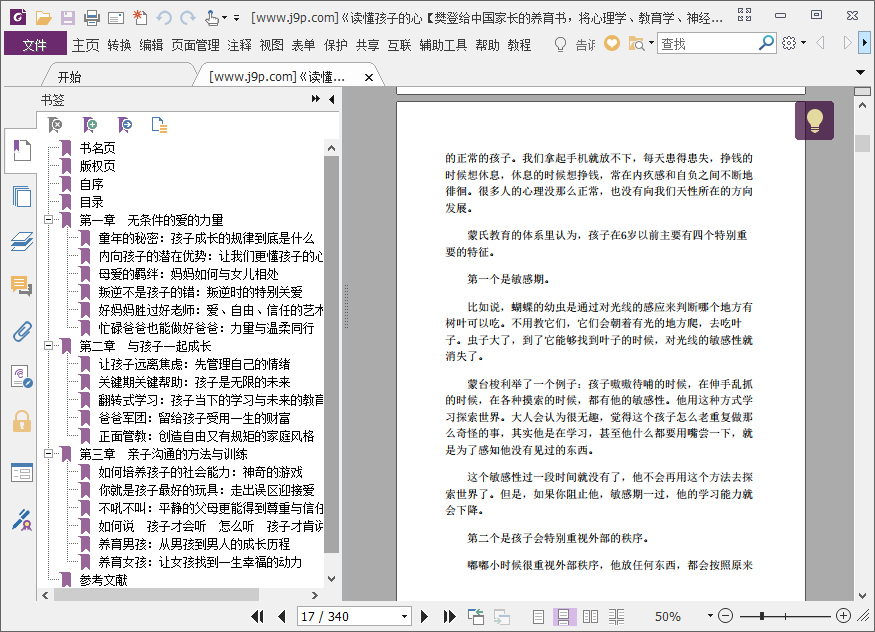Collapse the 第三章 bookmark node
This screenshot has height=632, width=875.
(x=48, y=454)
